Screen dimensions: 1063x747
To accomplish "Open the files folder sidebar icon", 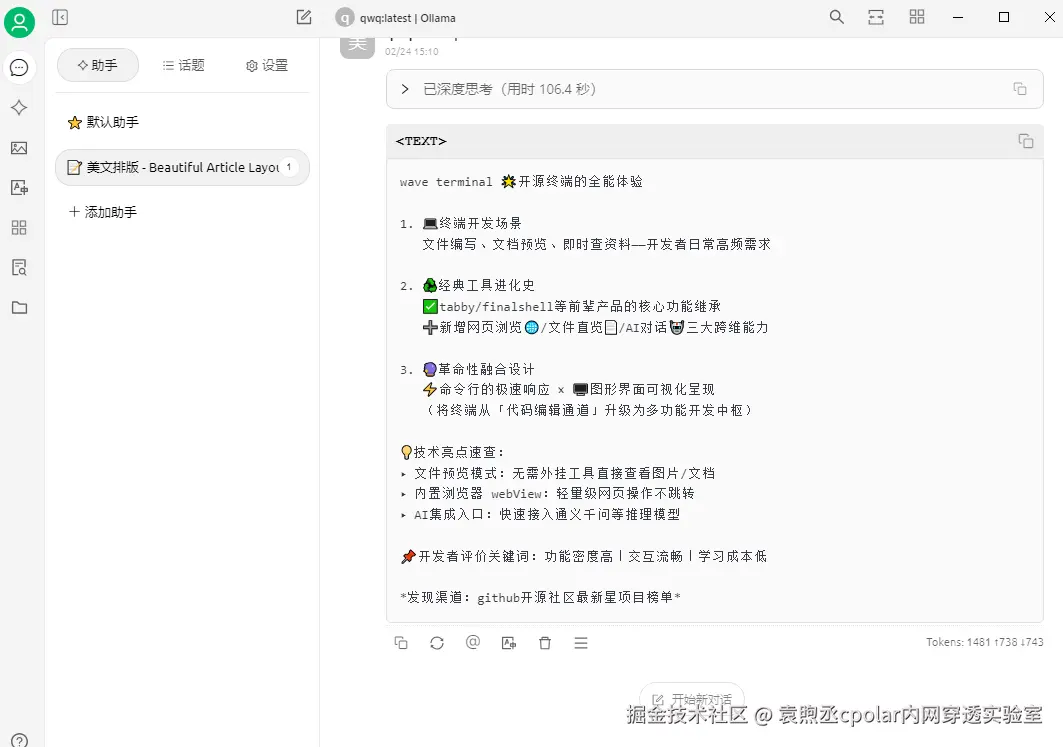I will pyautogui.click(x=19, y=308).
